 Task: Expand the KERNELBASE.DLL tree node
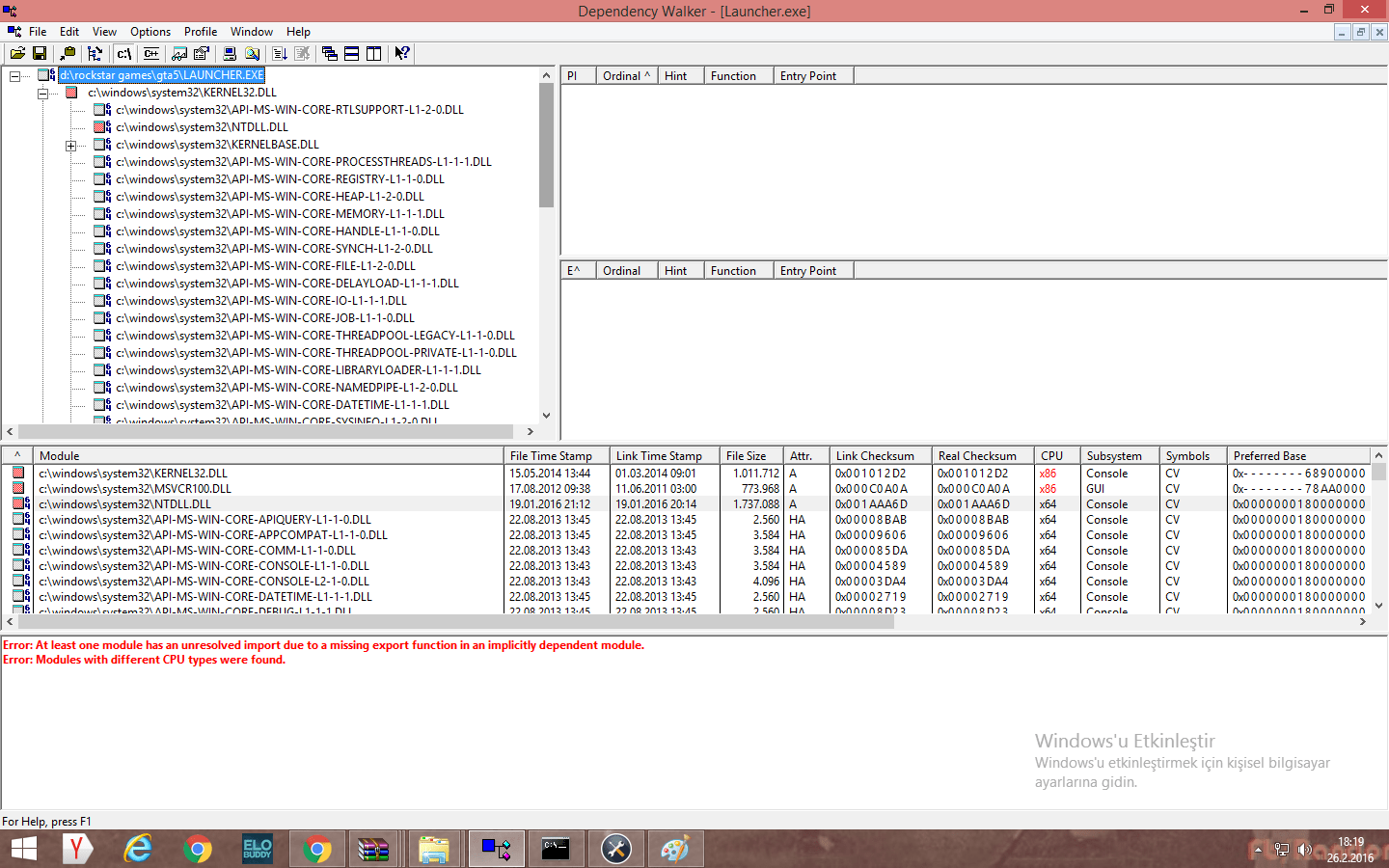coord(70,146)
